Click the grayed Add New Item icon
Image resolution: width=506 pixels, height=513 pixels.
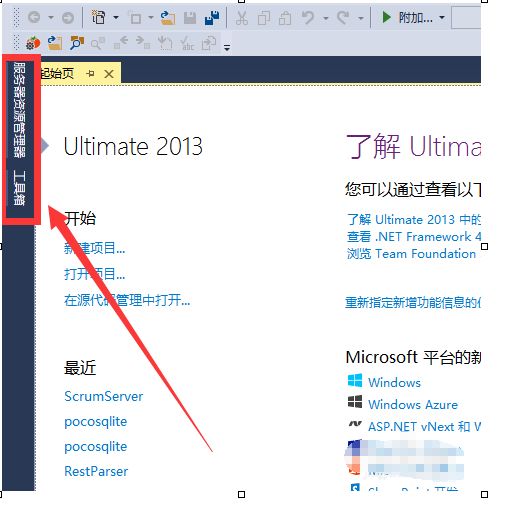[x=135, y=18]
